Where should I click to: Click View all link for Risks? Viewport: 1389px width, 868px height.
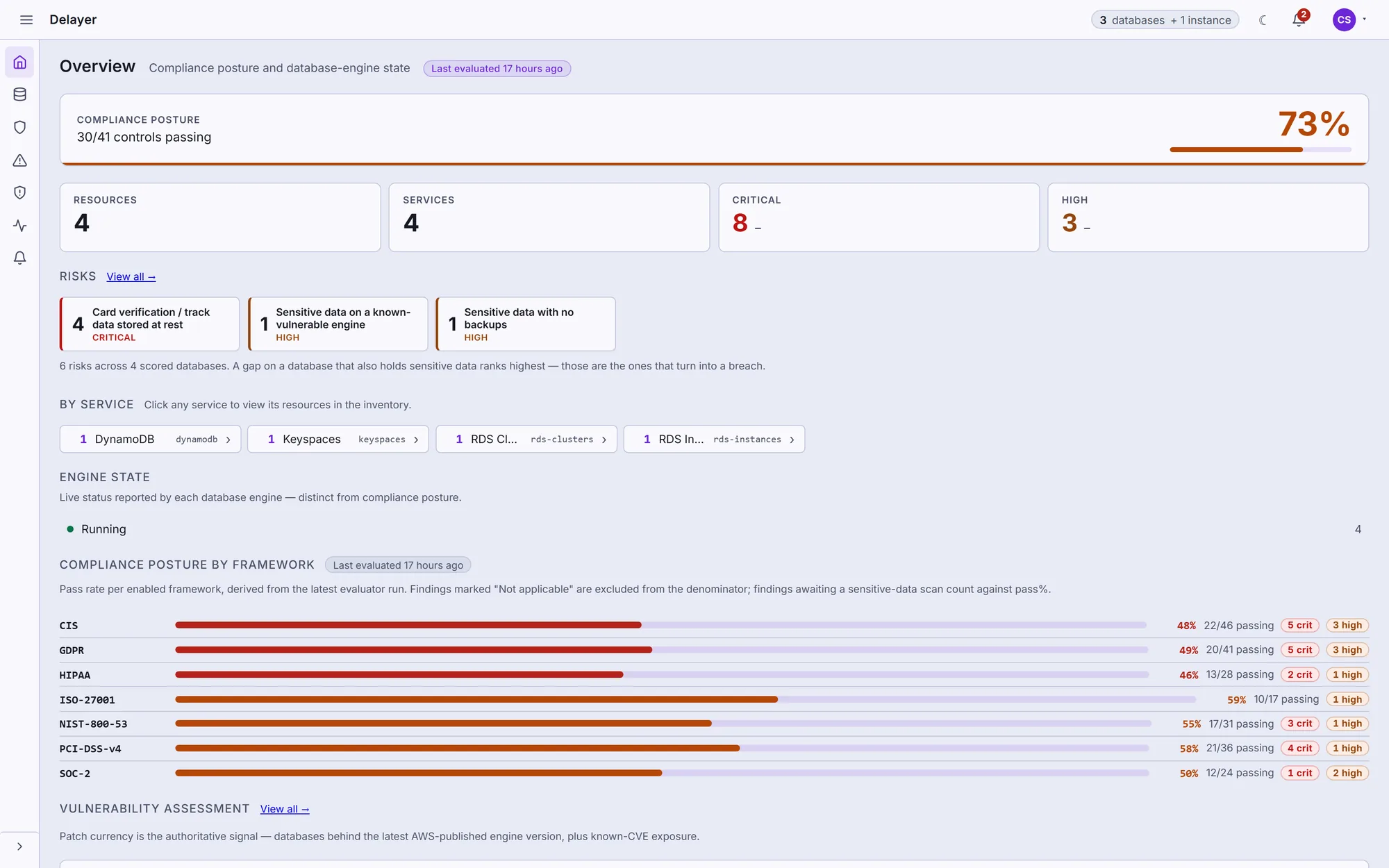click(x=131, y=276)
